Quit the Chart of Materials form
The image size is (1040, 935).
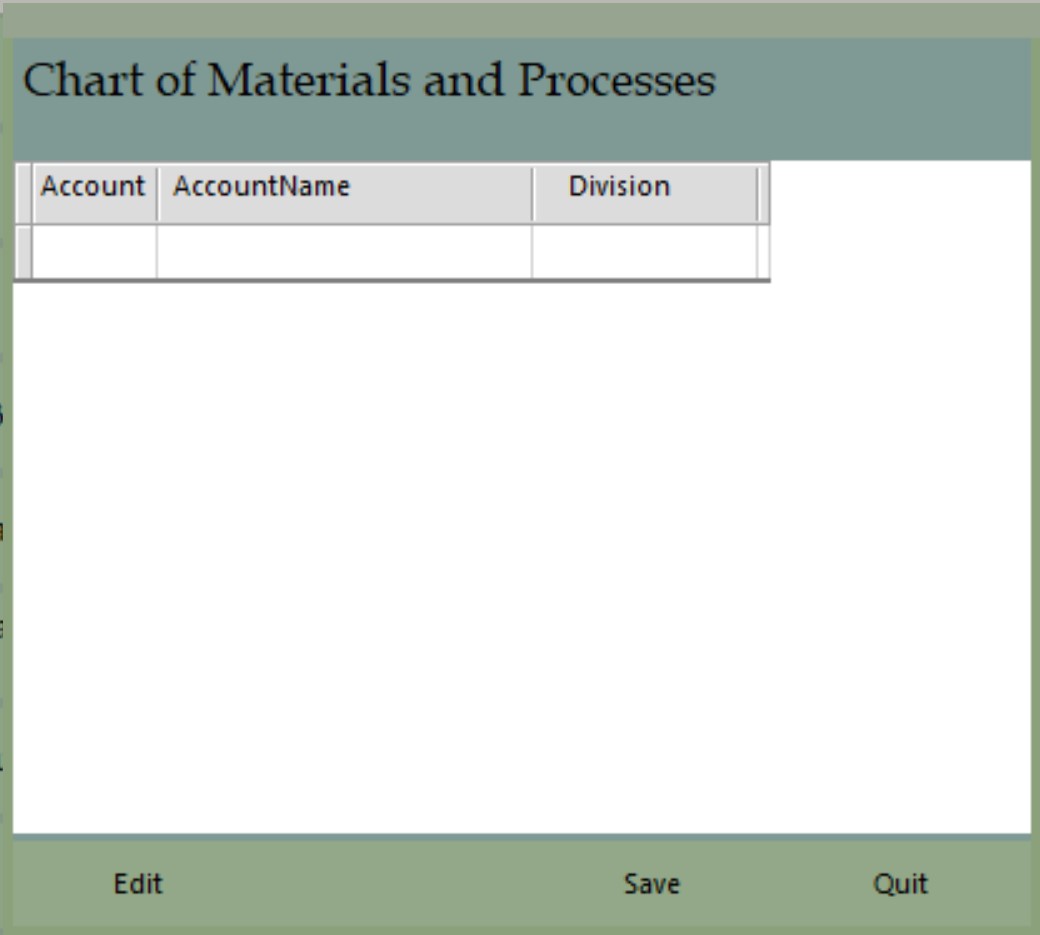click(x=900, y=884)
